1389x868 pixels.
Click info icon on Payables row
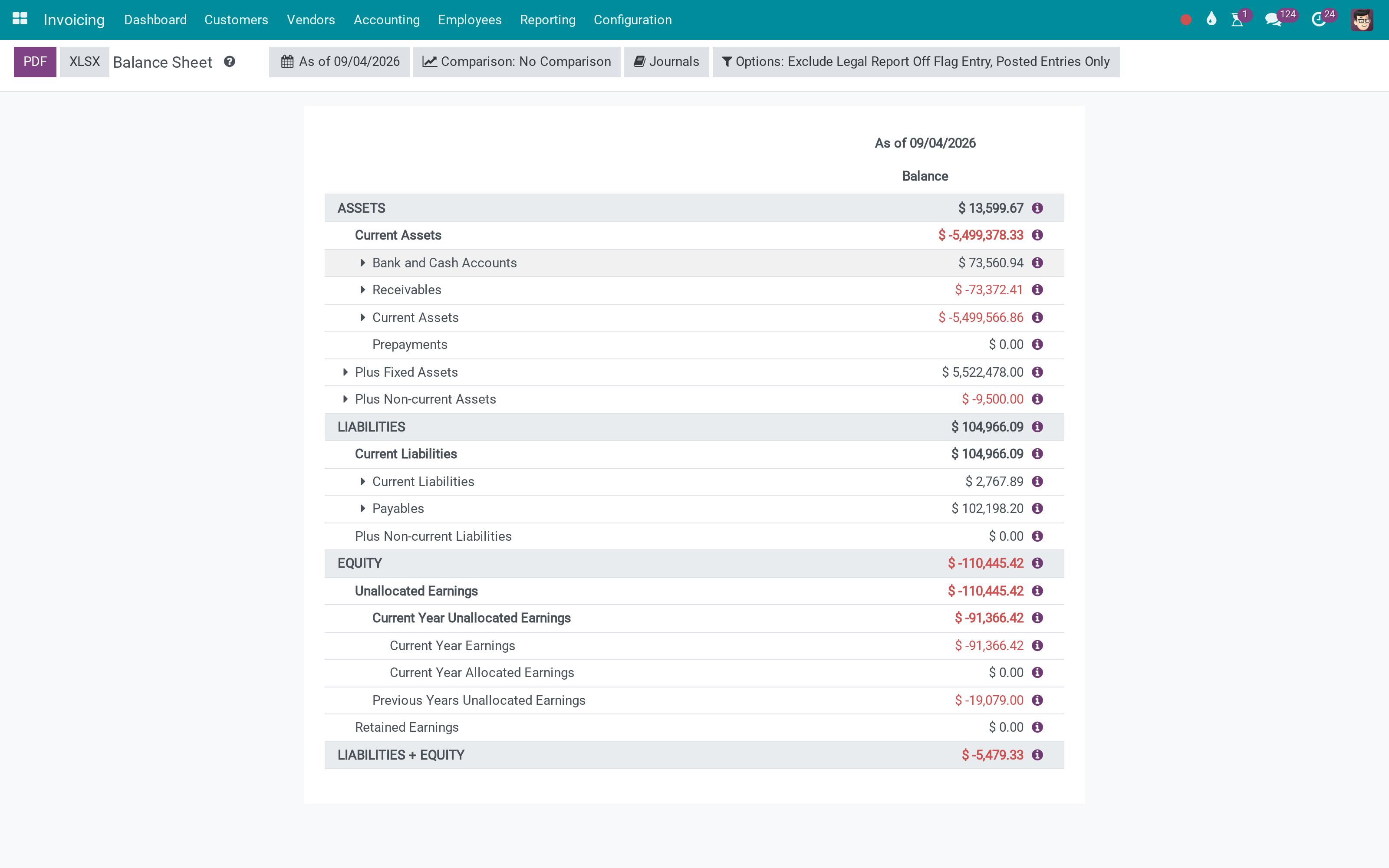[x=1037, y=508]
